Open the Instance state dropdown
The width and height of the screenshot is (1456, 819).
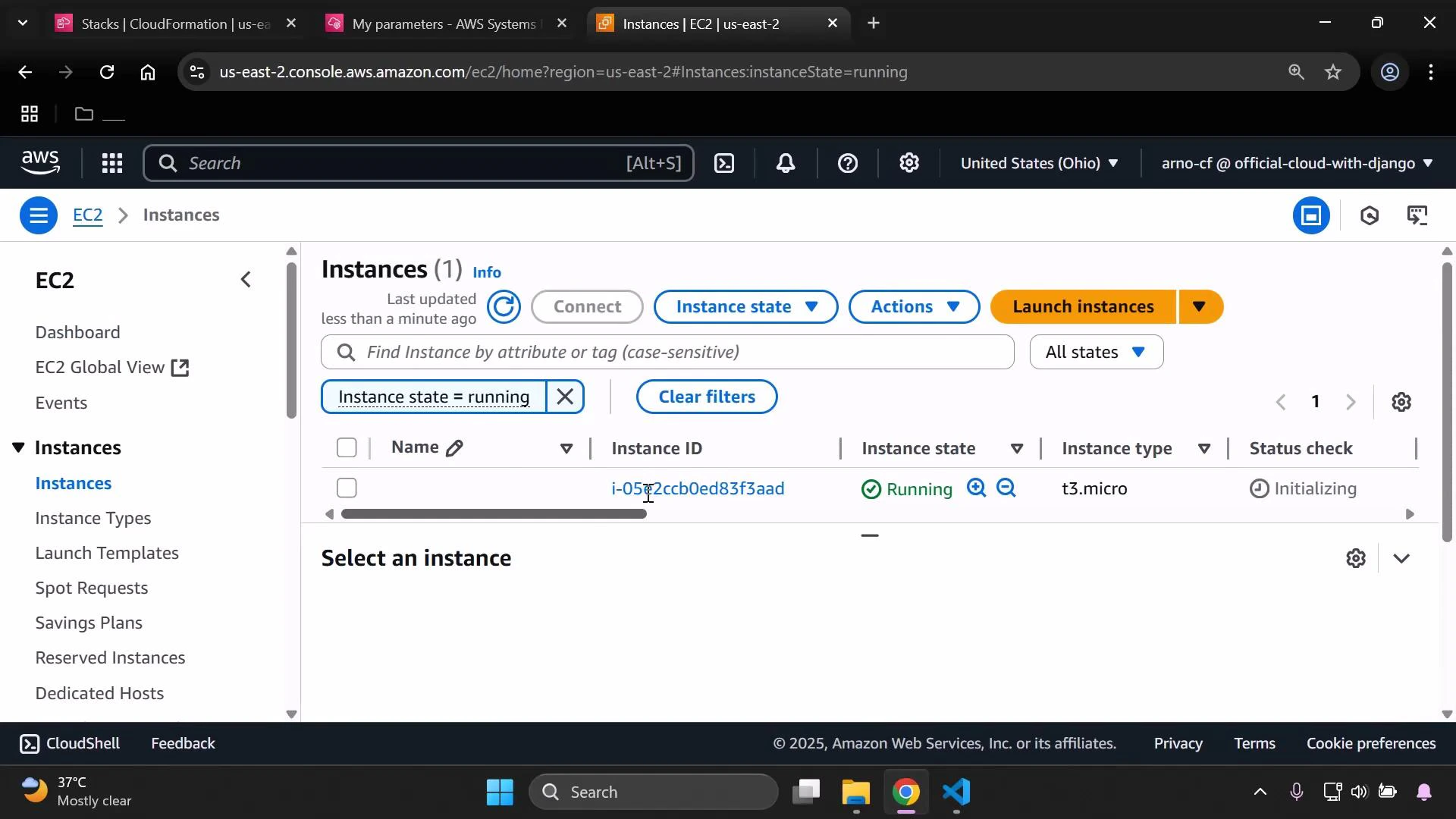pos(745,306)
